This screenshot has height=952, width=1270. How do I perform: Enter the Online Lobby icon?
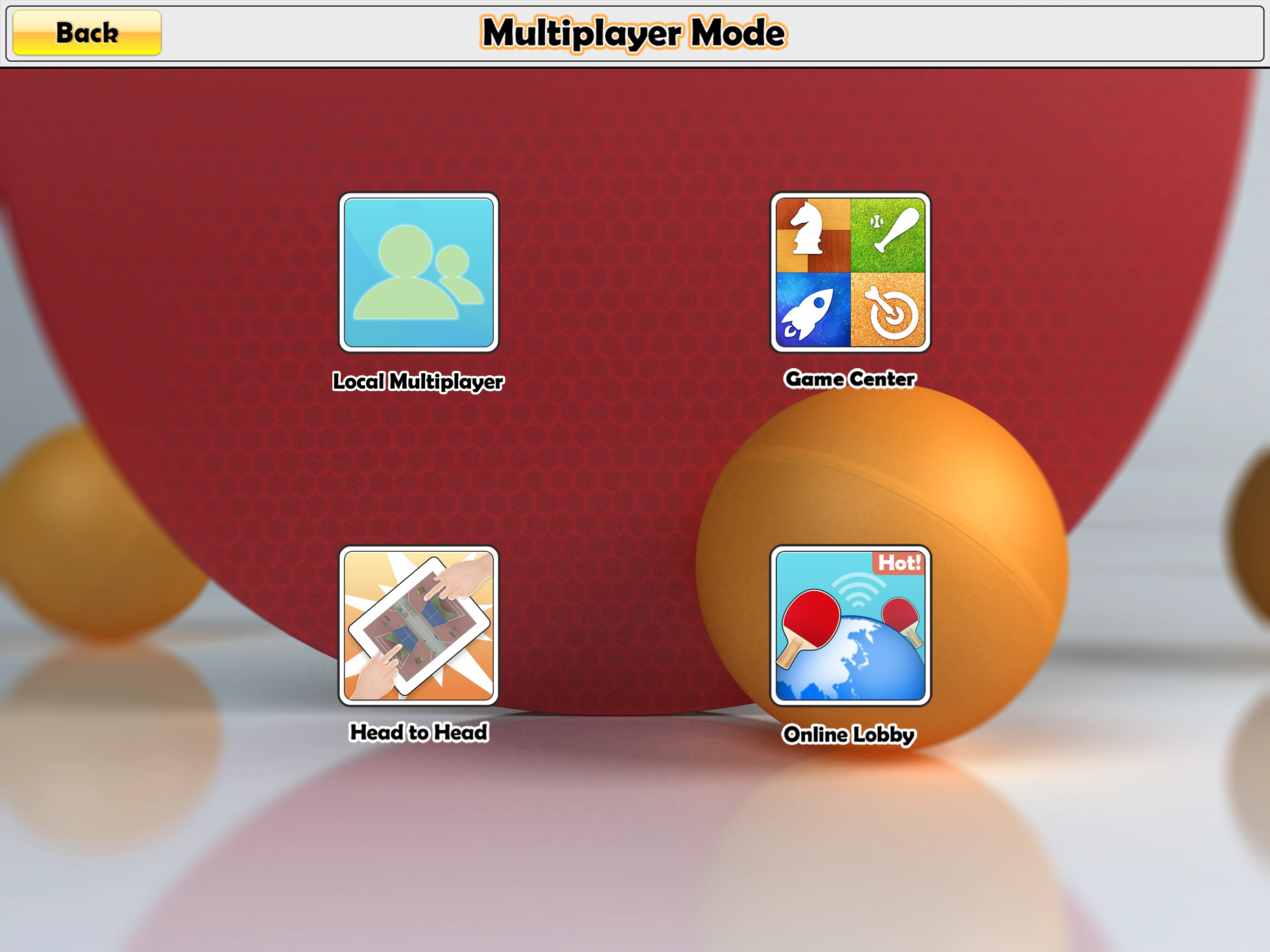[850, 625]
